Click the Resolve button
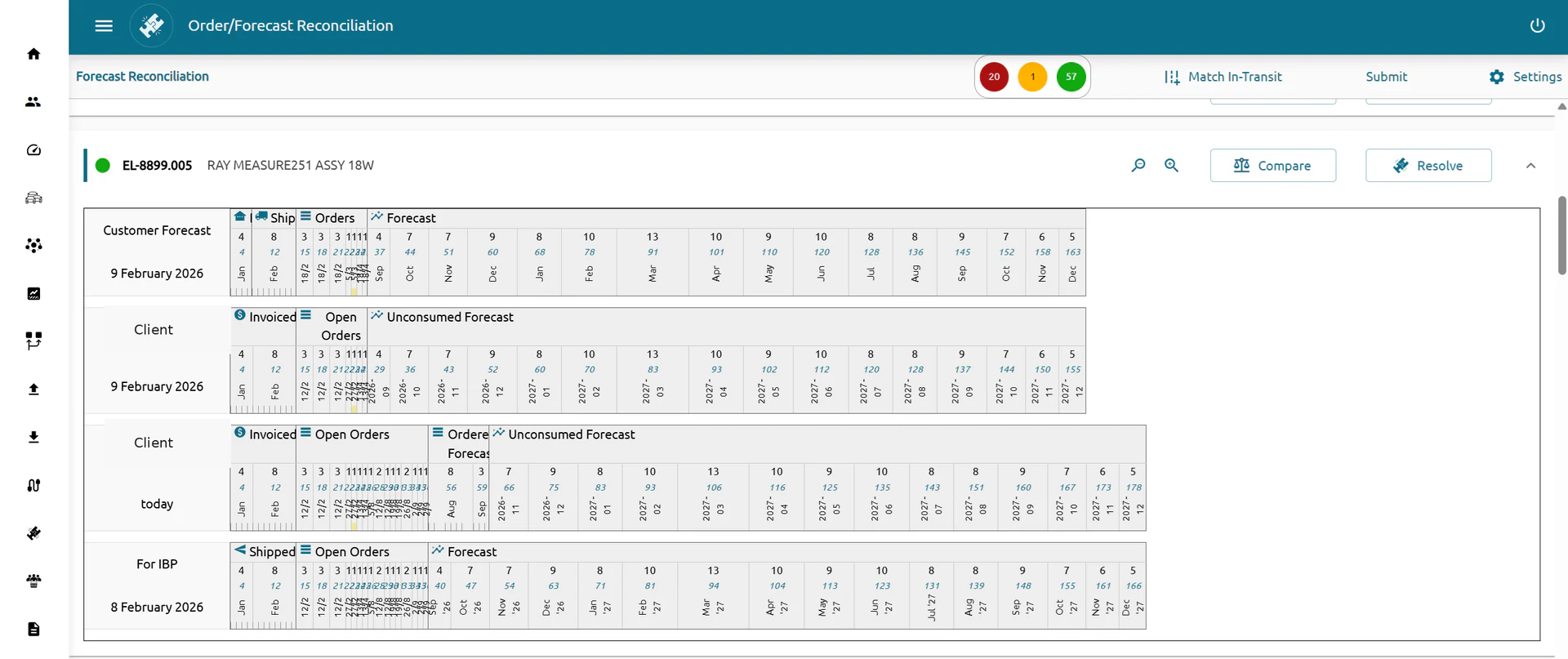This screenshot has height=659, width=1568. pos(1428,166)
